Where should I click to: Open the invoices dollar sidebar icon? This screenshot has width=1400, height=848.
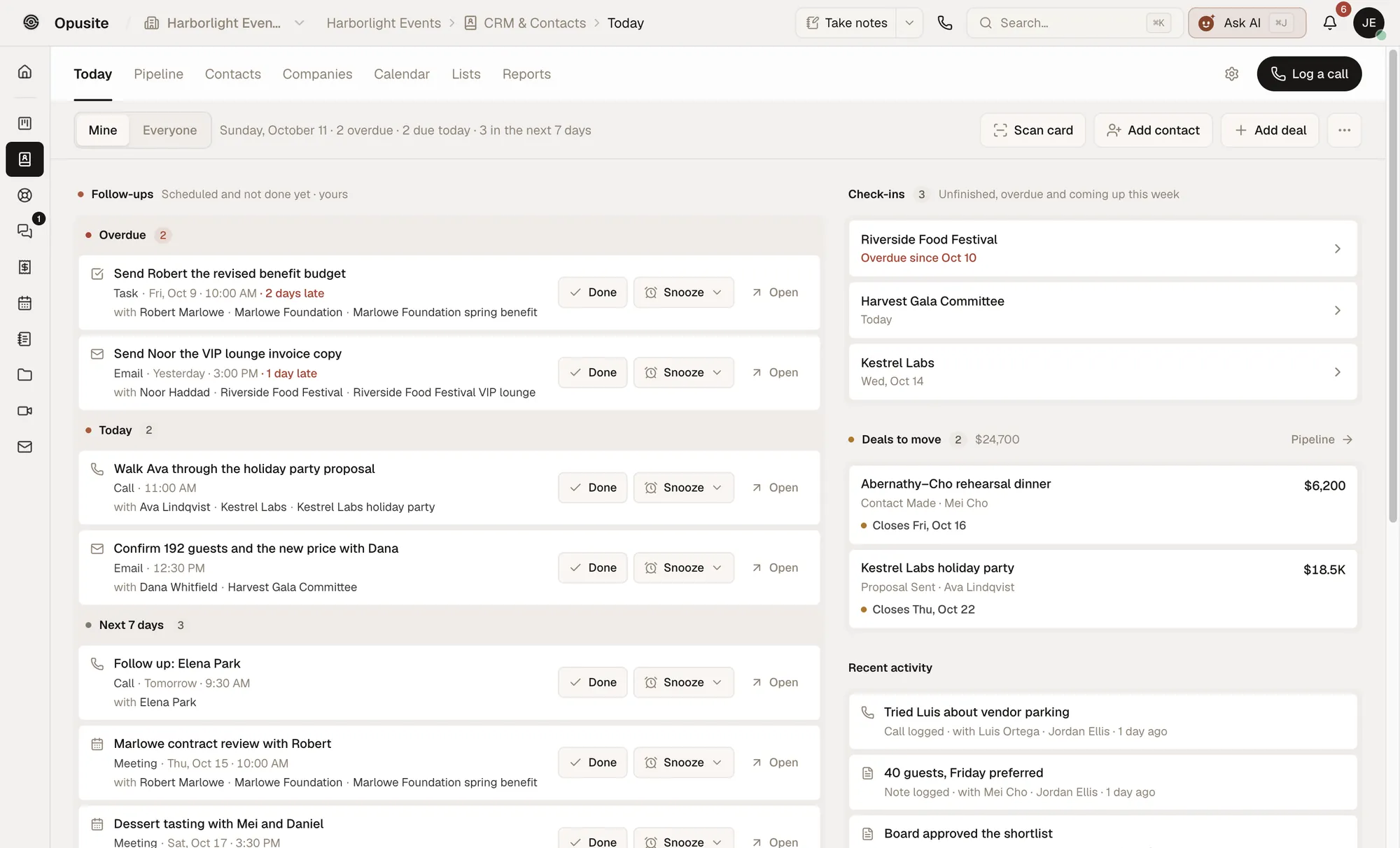point(24,267)
